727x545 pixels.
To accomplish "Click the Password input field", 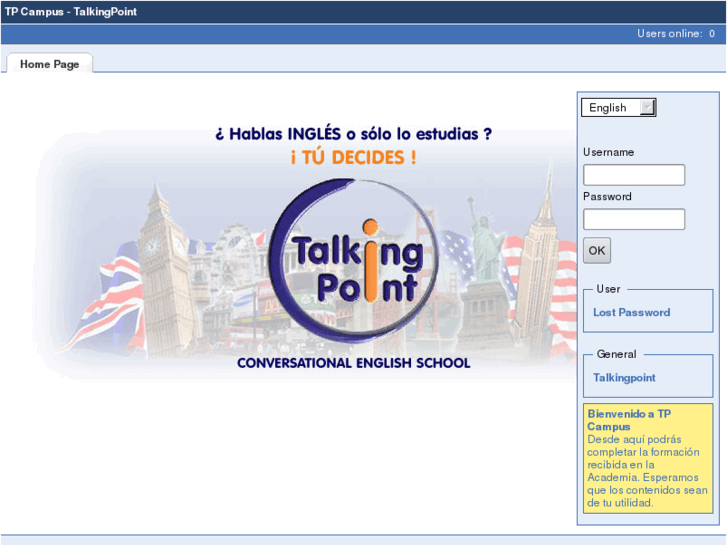I will [634, 219].
